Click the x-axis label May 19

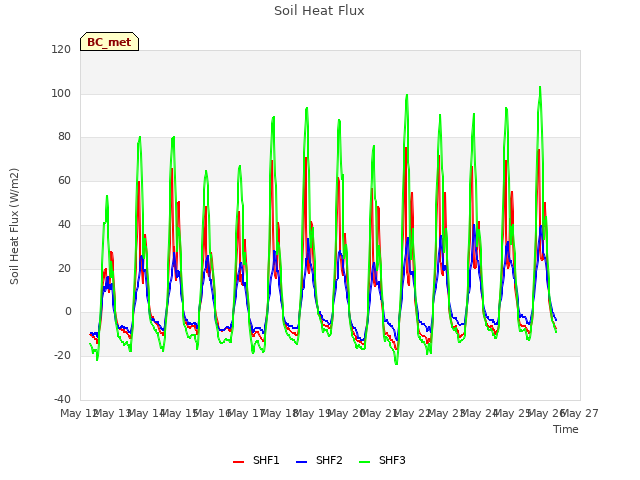pyautogui.click(x=312, y=413)
